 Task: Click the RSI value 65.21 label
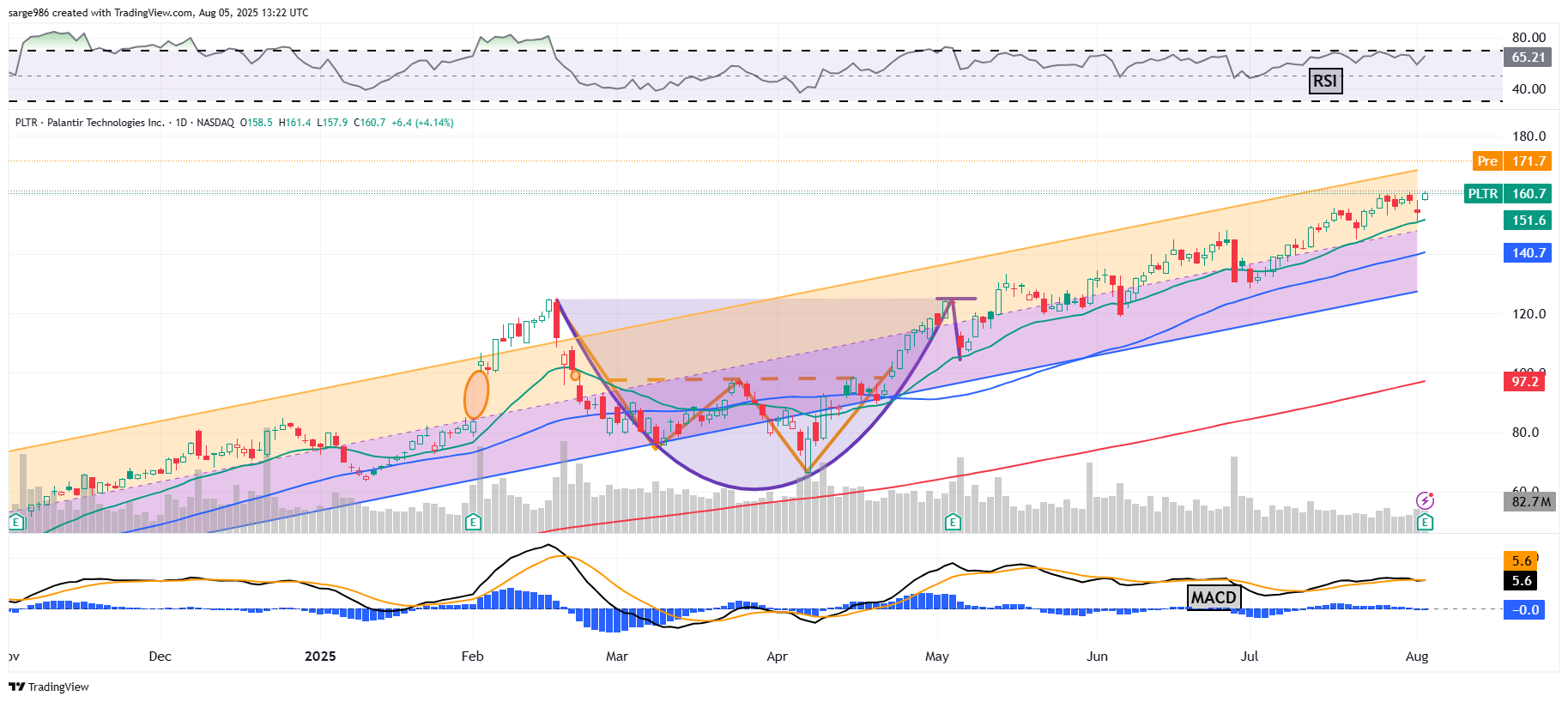(x=1528, y=57)
